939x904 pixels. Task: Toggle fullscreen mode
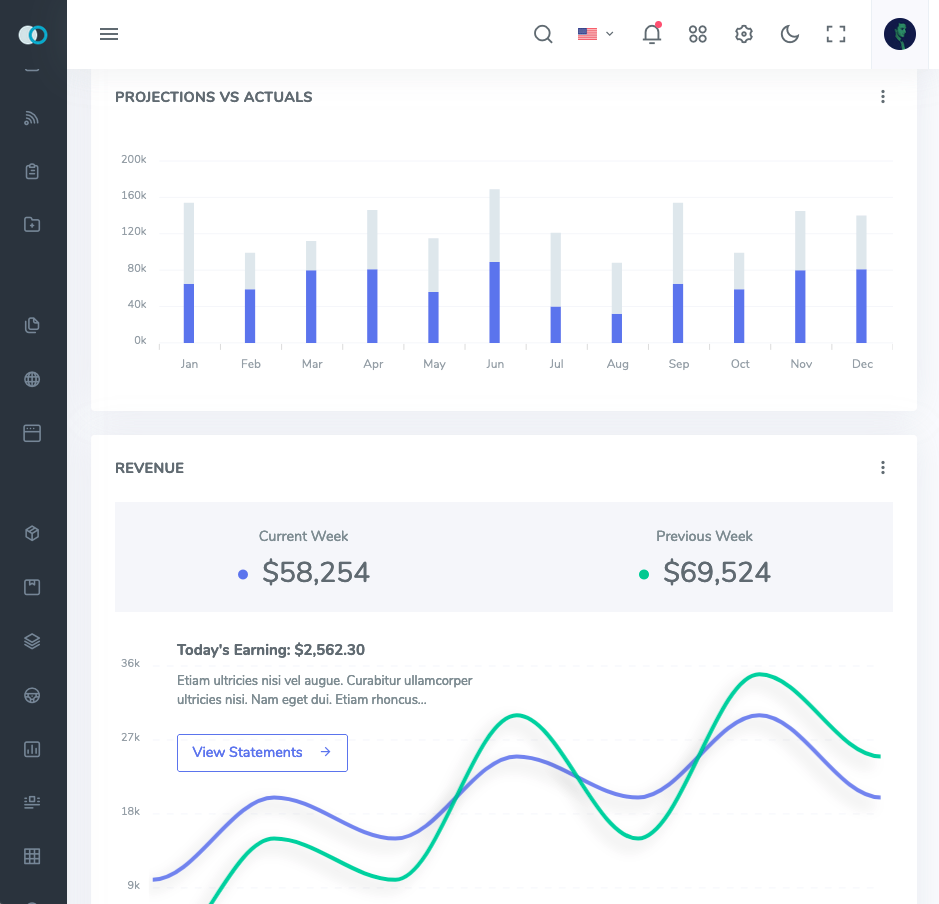coord(836,34)
